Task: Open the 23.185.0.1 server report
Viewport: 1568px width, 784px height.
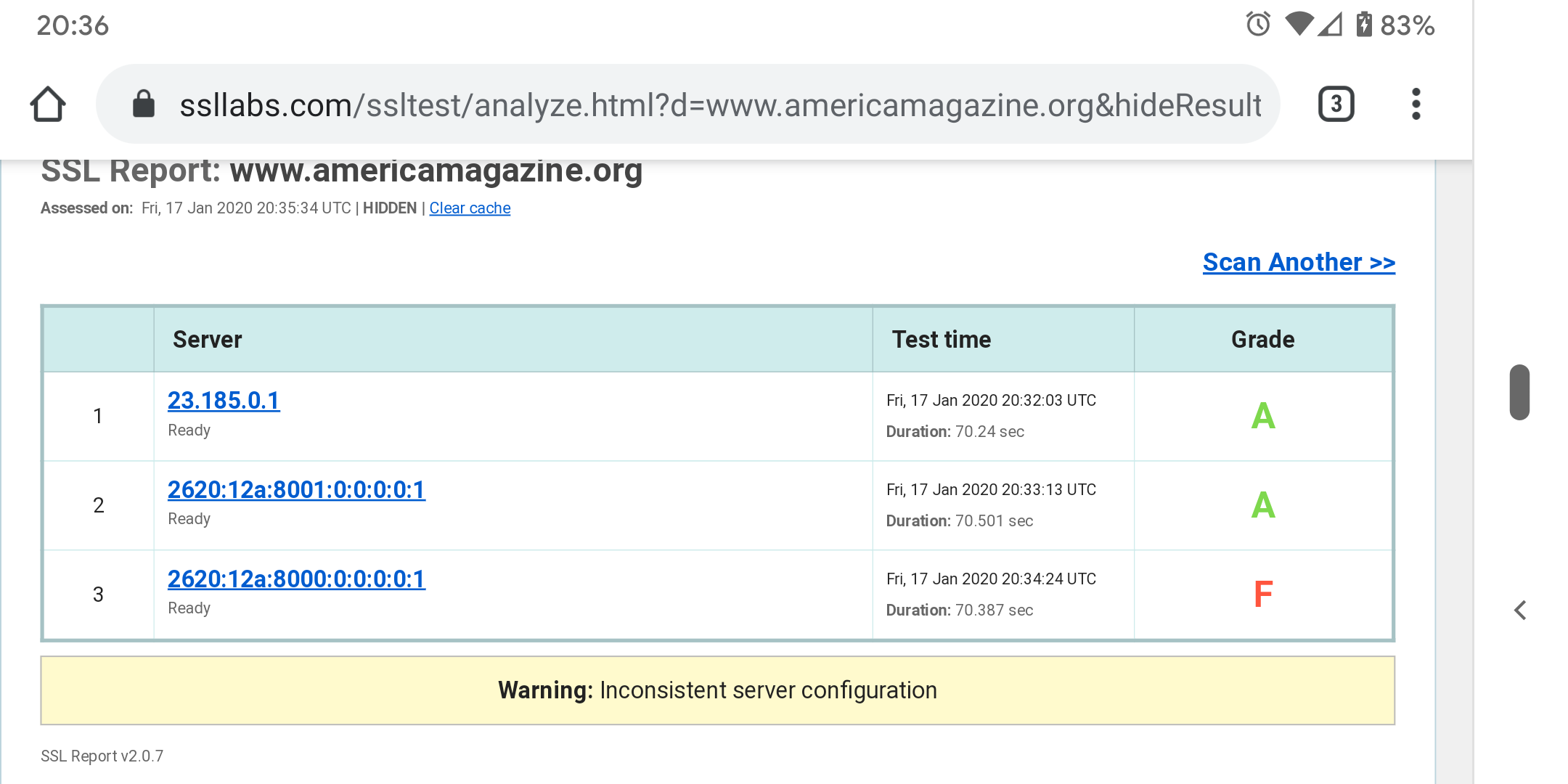Action: coord(224,401)
